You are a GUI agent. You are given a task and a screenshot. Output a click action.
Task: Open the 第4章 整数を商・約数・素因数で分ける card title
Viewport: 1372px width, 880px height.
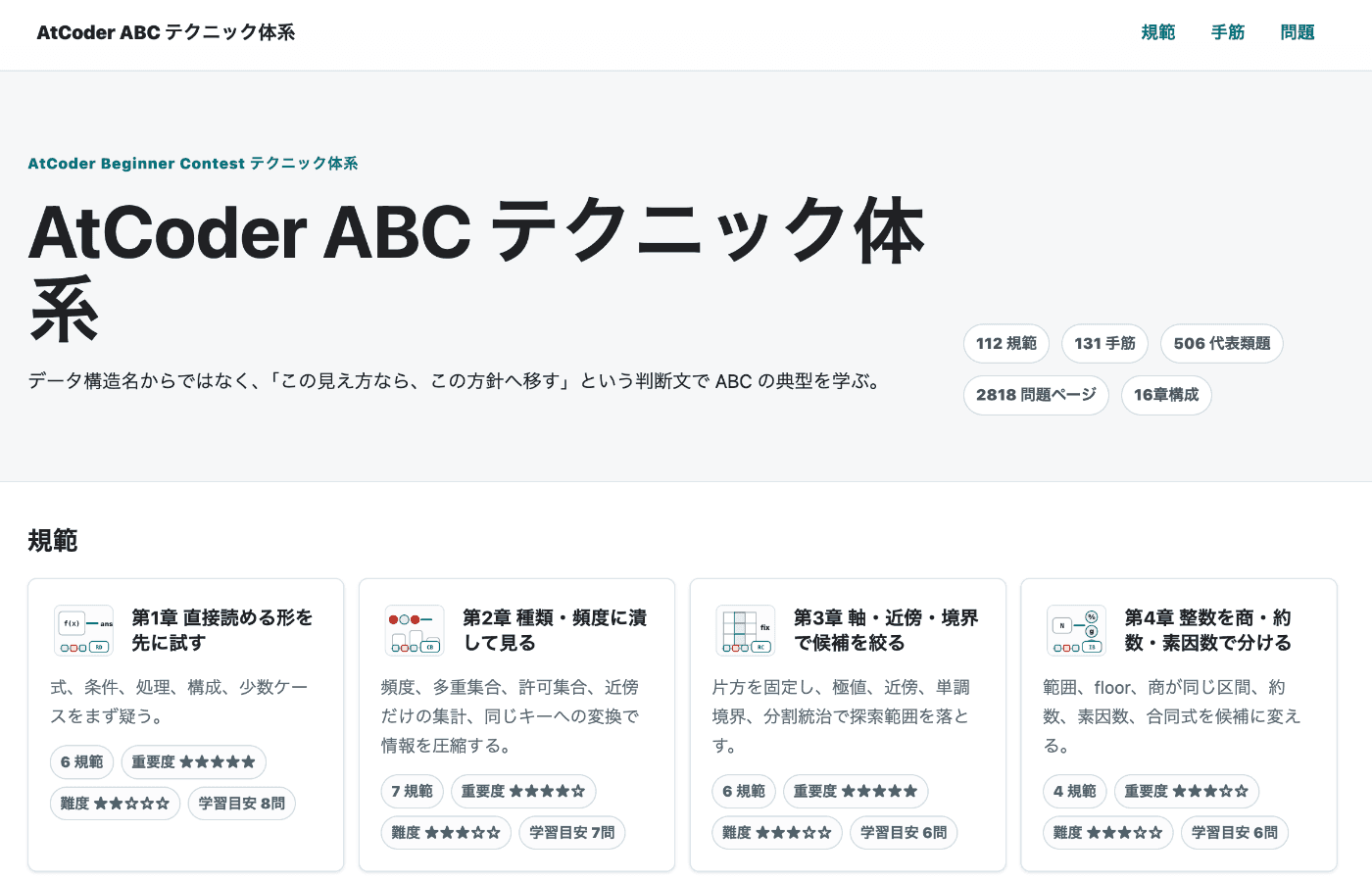pos(1208,630)
